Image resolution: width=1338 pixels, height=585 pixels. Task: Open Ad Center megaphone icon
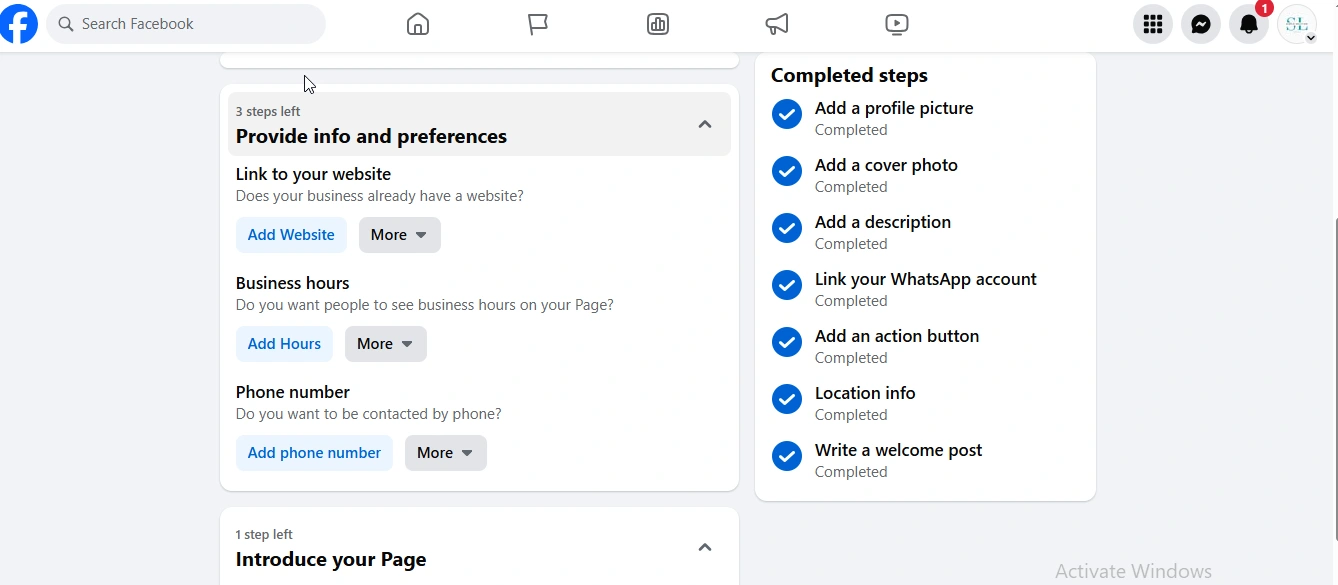tap(777, 24)
